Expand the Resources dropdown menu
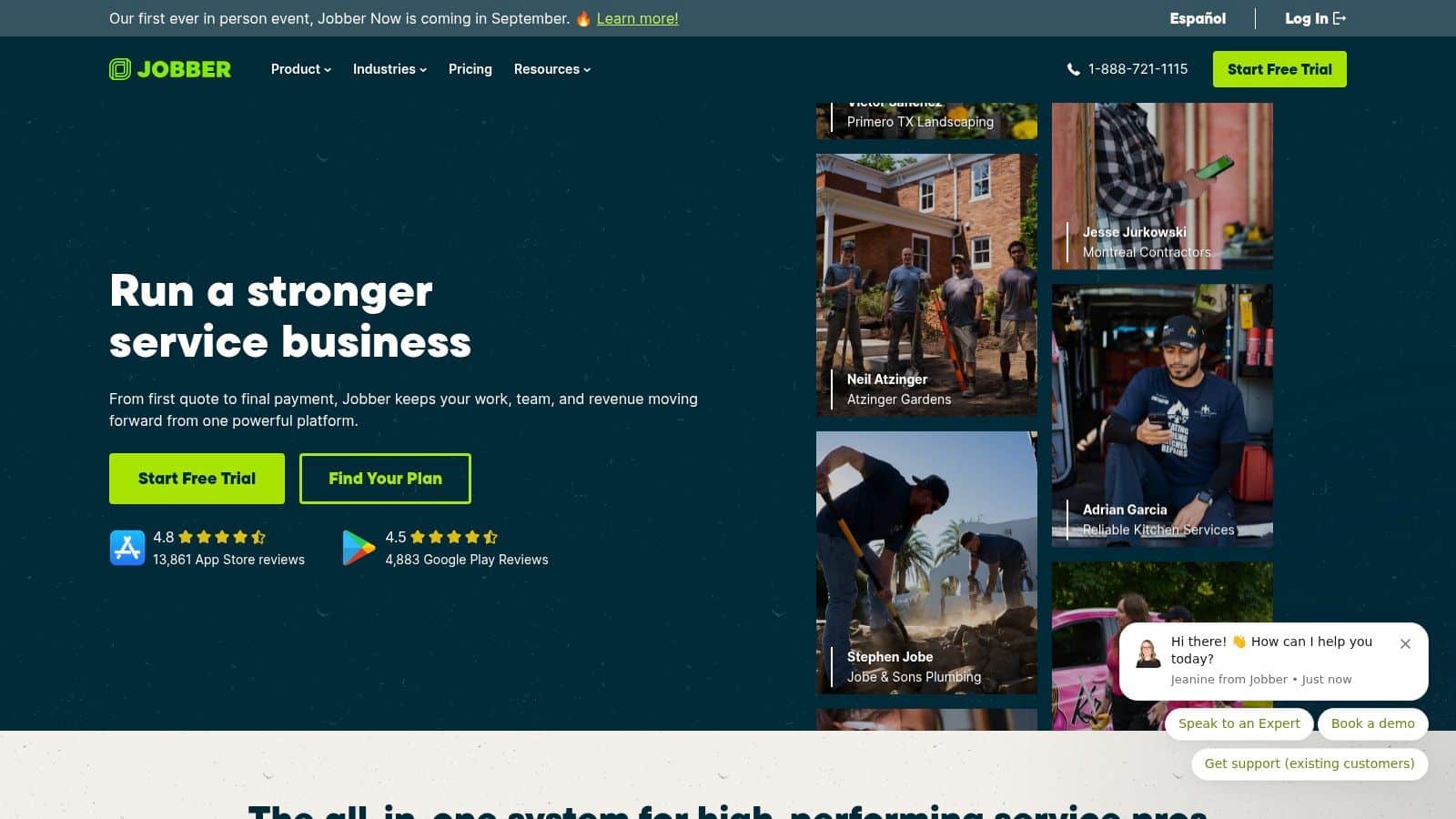Screen dimensions: 1456x819 552,69
